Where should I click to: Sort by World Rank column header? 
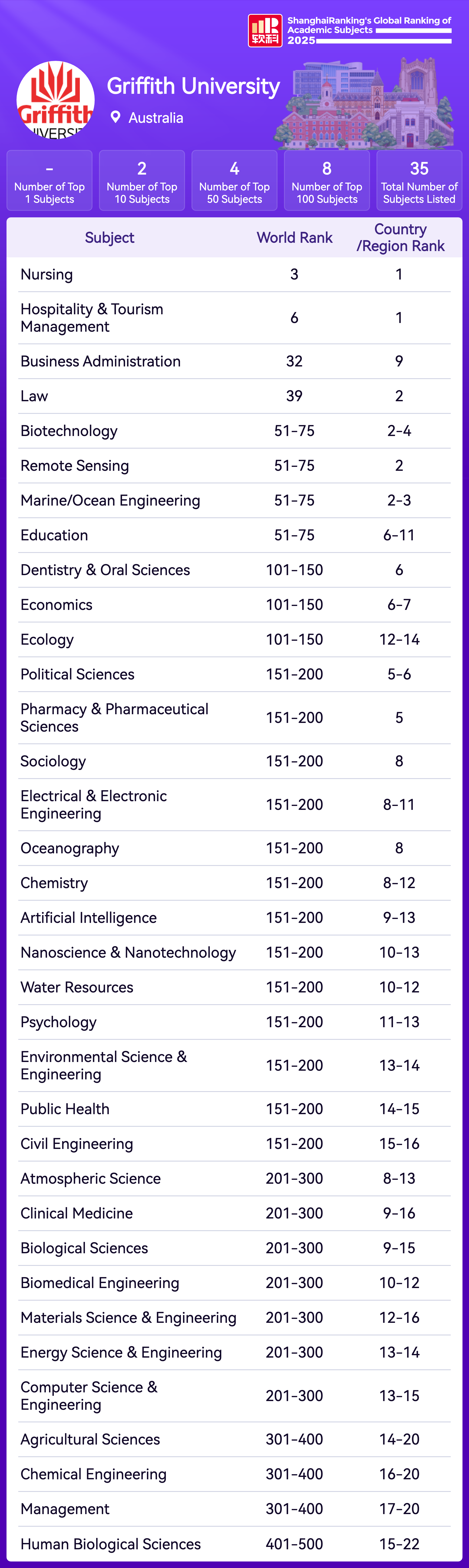(294, 237)
